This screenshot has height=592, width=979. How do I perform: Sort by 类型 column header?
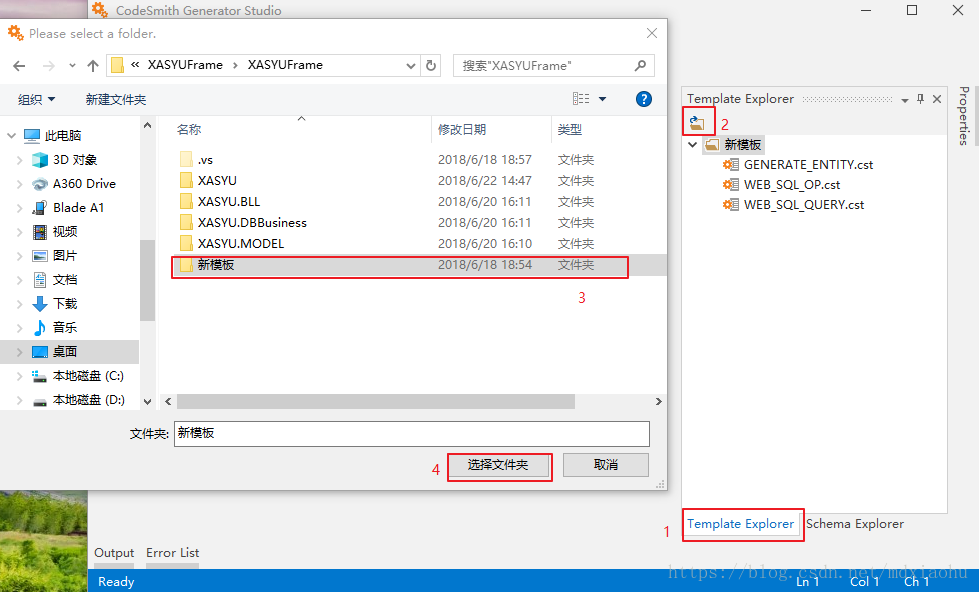(x=569, y=129)
